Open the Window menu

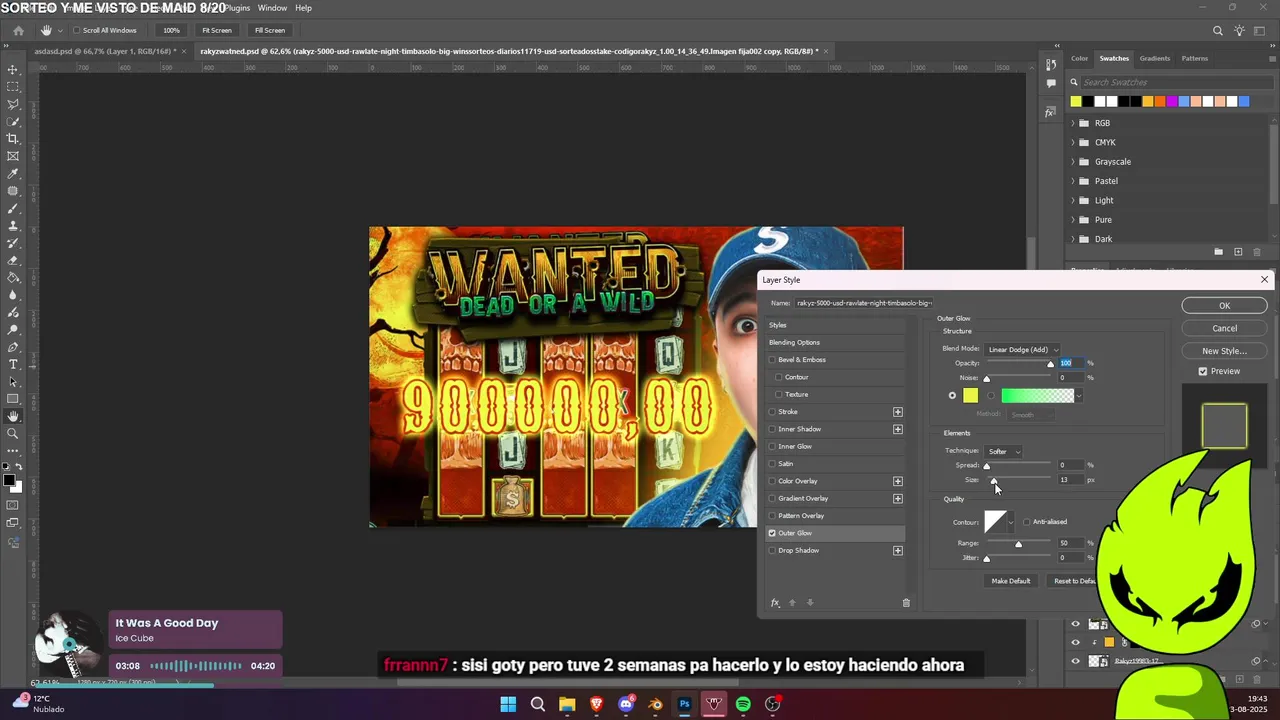272,8
